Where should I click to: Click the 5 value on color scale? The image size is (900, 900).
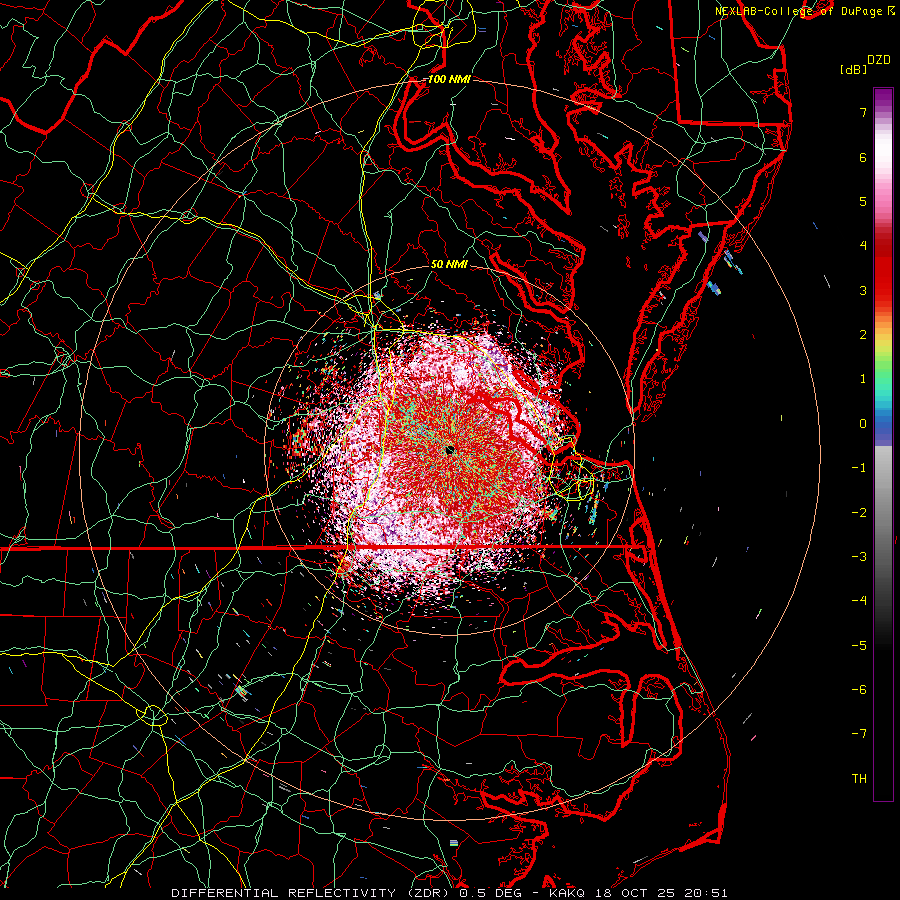[863, 201]
